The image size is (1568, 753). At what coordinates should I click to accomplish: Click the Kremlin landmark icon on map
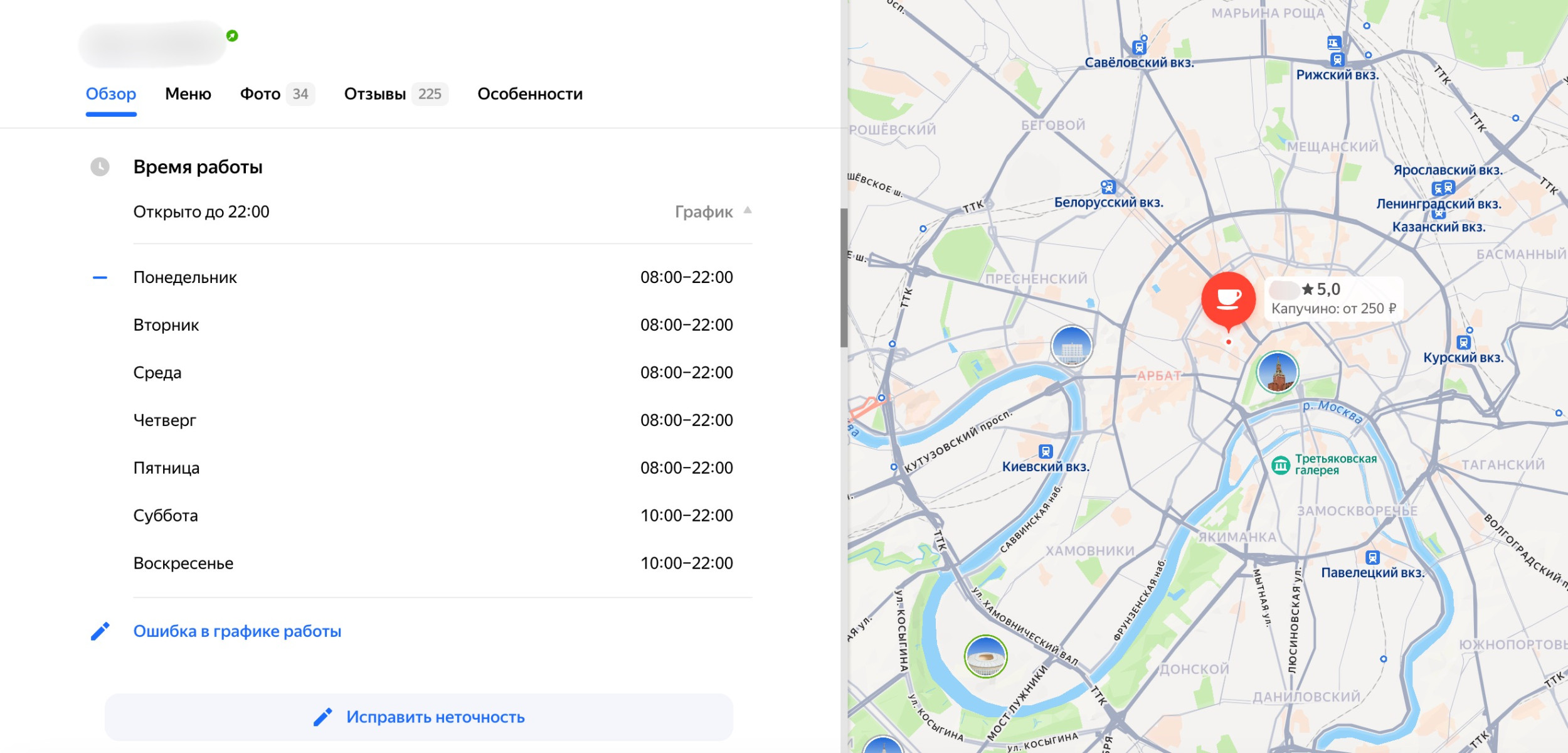click(x=1278, y=372)
